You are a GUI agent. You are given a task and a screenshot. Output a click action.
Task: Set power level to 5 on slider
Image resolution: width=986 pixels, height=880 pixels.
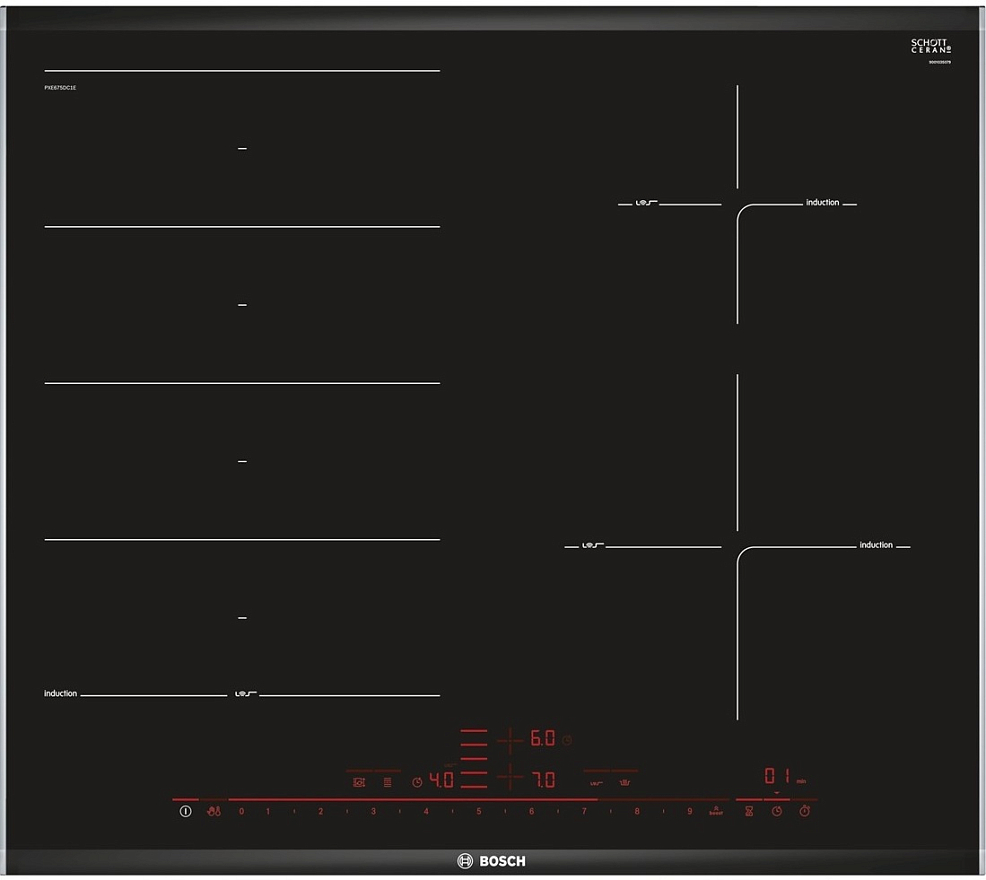coord(478,812)
